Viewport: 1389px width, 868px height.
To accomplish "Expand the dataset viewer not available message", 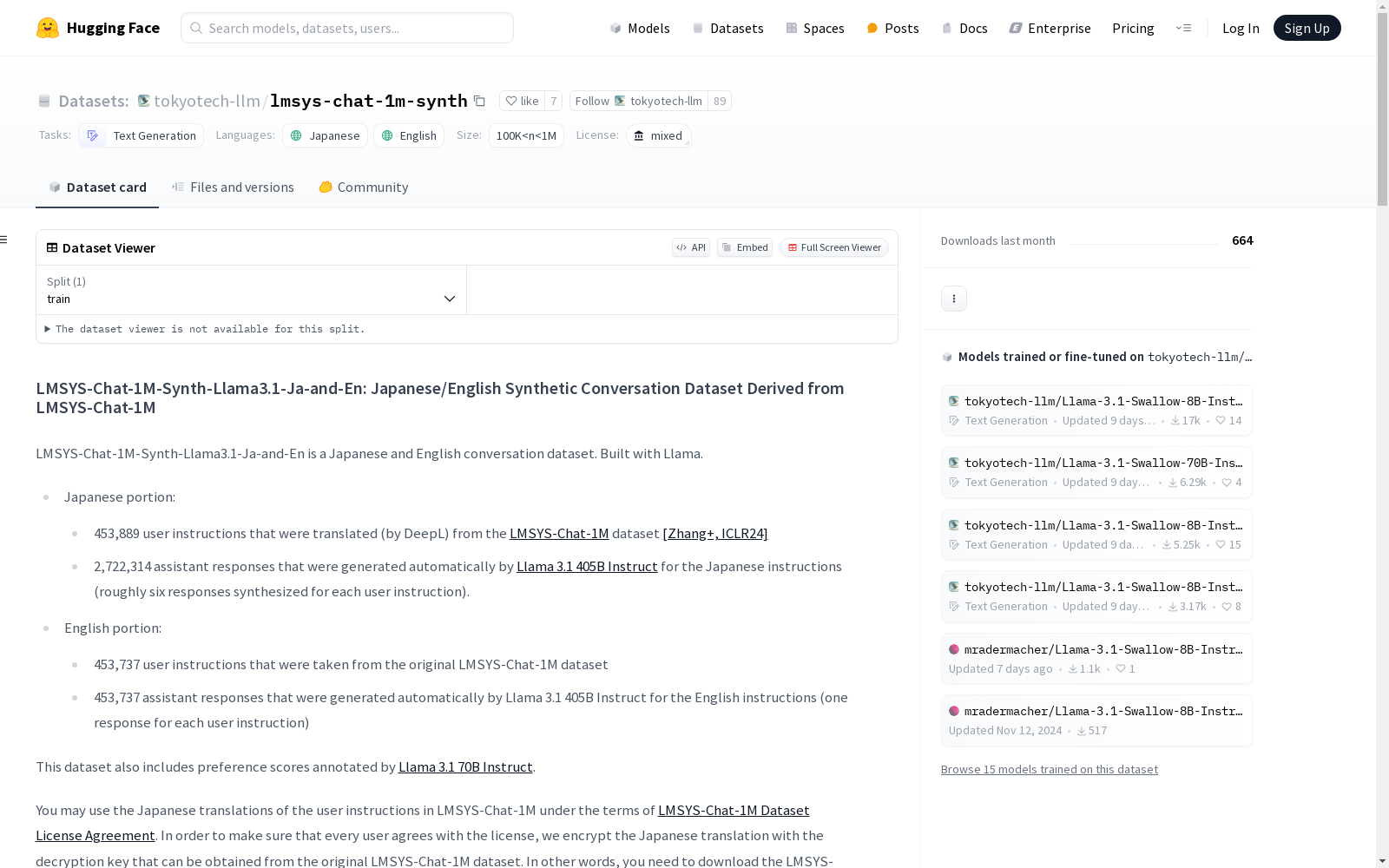I will (205, 329).
